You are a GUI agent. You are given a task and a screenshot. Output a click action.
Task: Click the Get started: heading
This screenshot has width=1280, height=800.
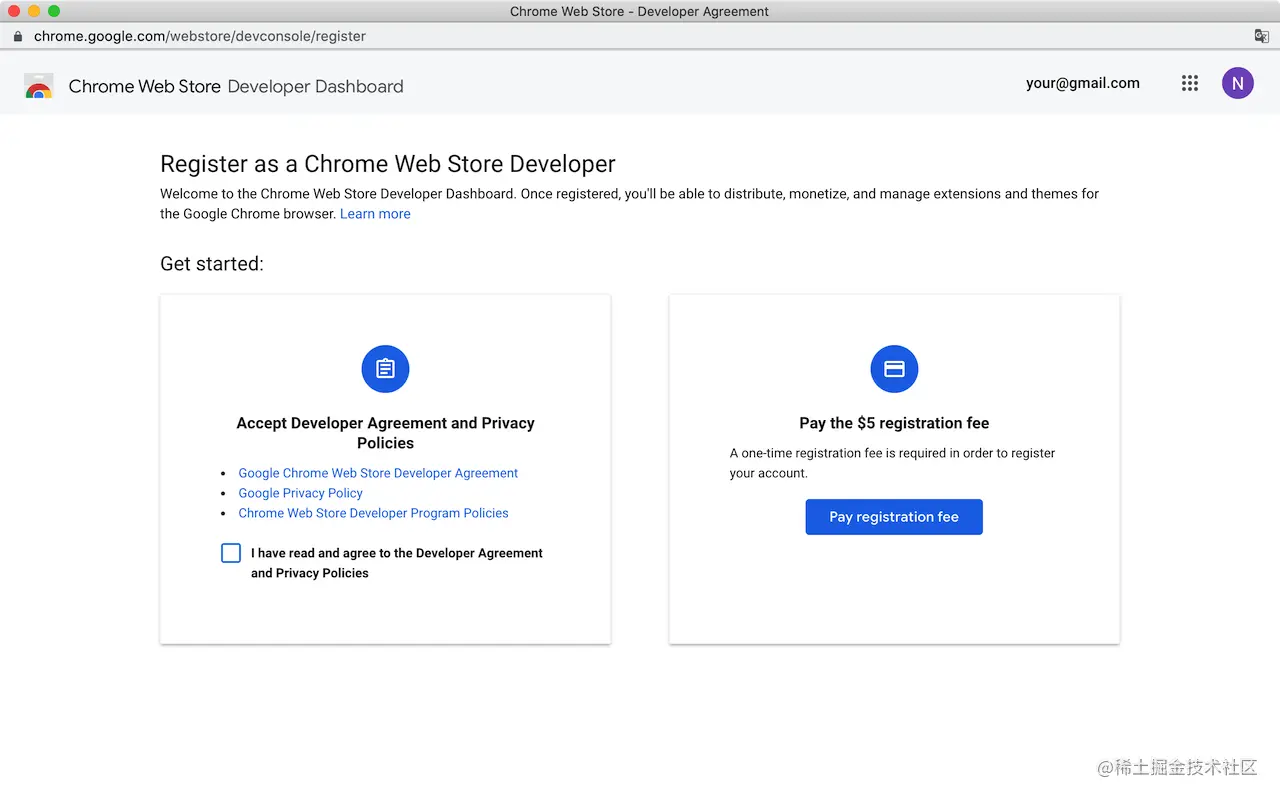212,264
